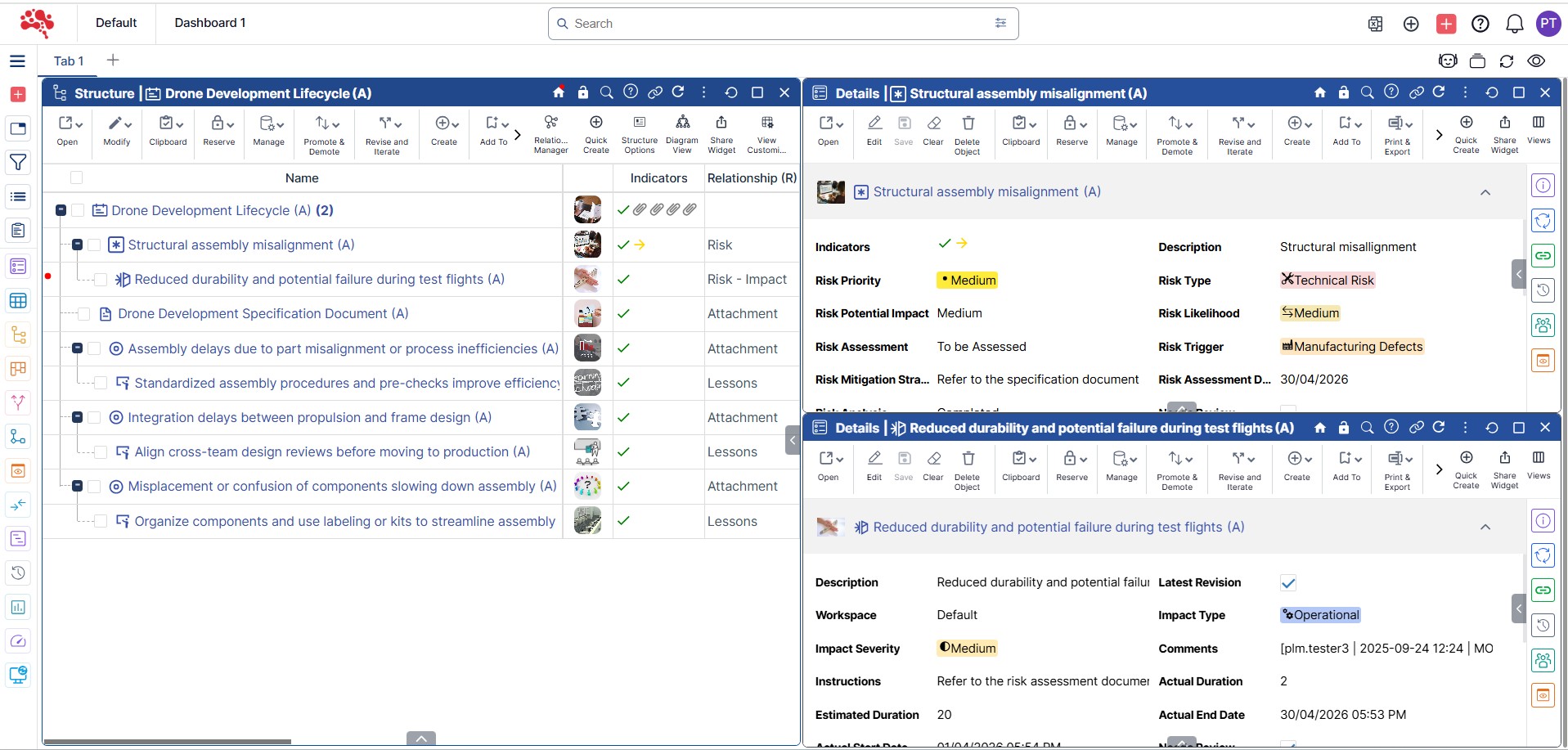Switch to the Tab 1 tab
Image resolution: width=1568 pixels, height=750 pixels.
[69, 61]
